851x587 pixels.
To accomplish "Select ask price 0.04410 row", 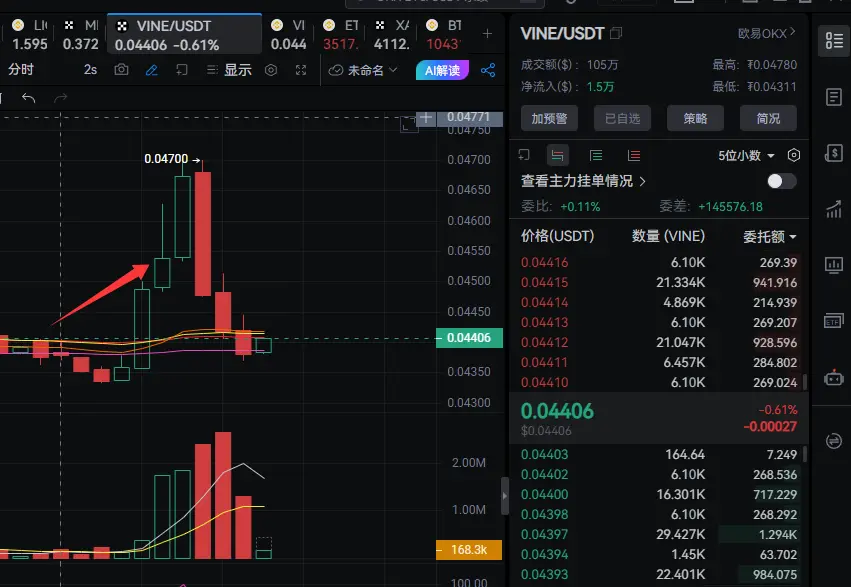I will coord(659,382).
